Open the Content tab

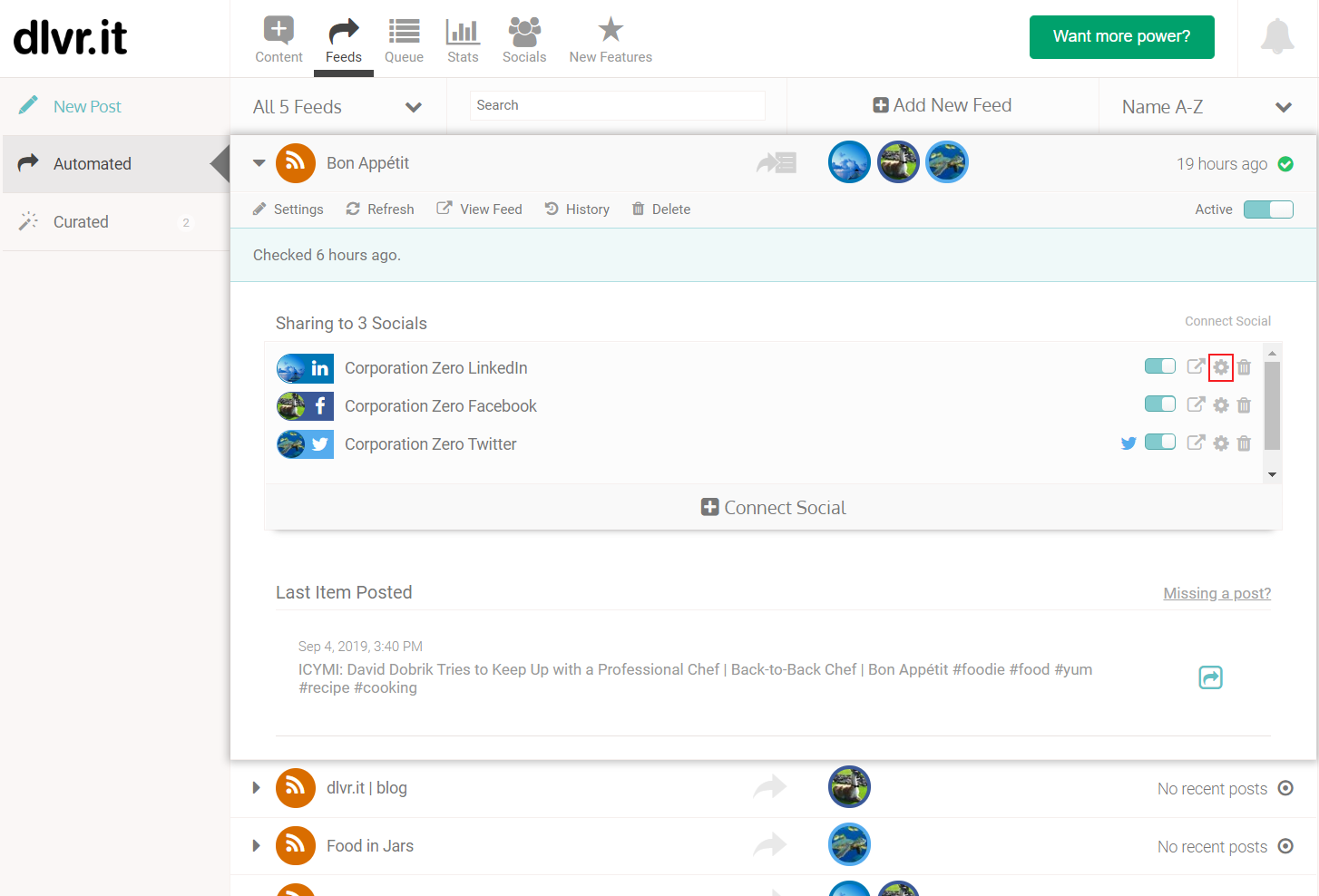(278, 40)
